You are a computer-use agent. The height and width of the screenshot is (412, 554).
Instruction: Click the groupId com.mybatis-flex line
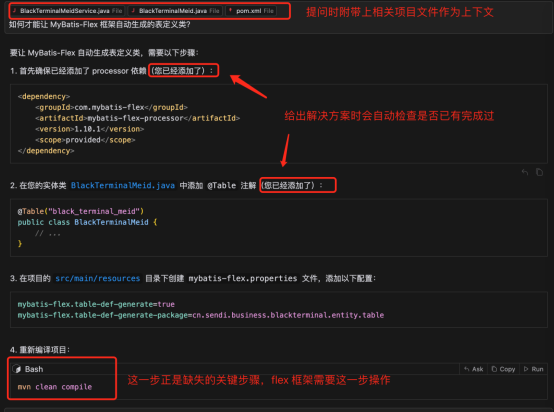click(111, 107)
